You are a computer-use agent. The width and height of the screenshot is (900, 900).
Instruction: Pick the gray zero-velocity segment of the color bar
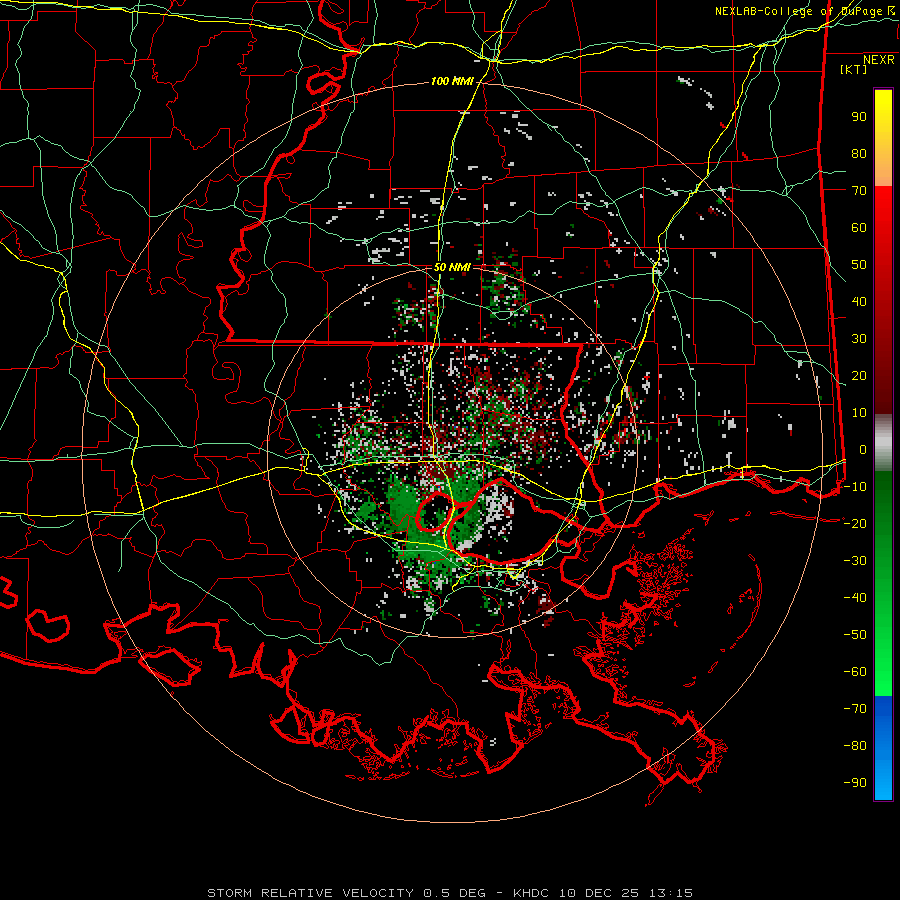pyautogui.click(x=883, y=443)
